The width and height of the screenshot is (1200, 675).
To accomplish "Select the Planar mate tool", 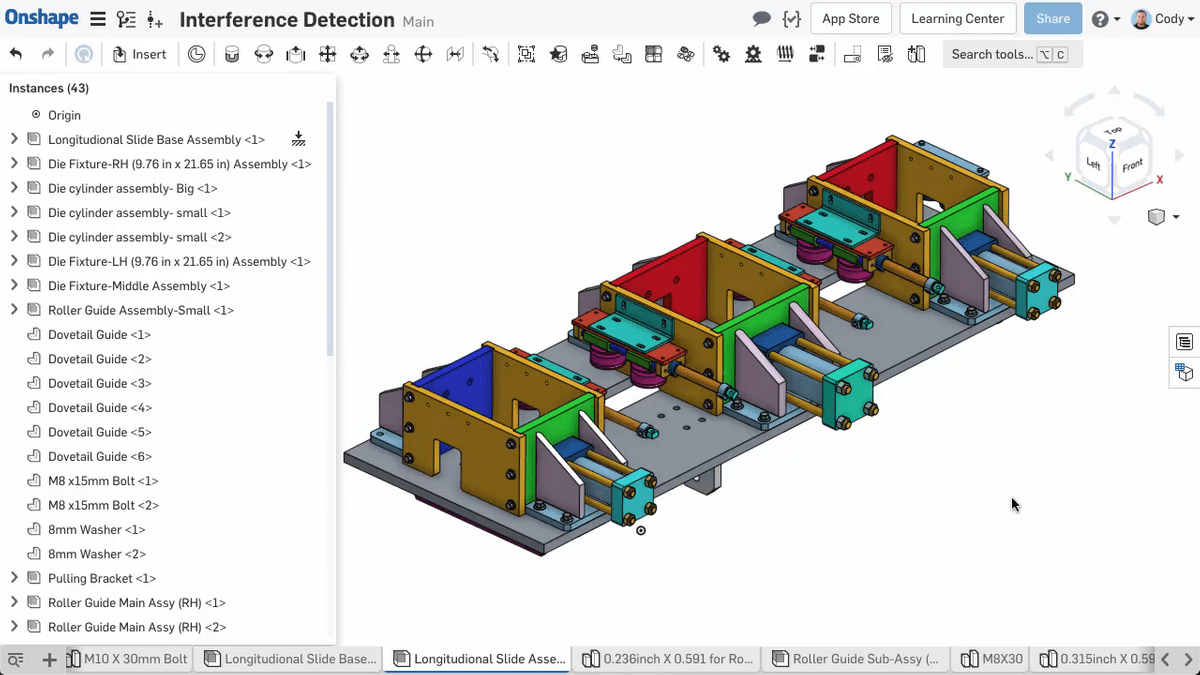I will pos(327,54).
